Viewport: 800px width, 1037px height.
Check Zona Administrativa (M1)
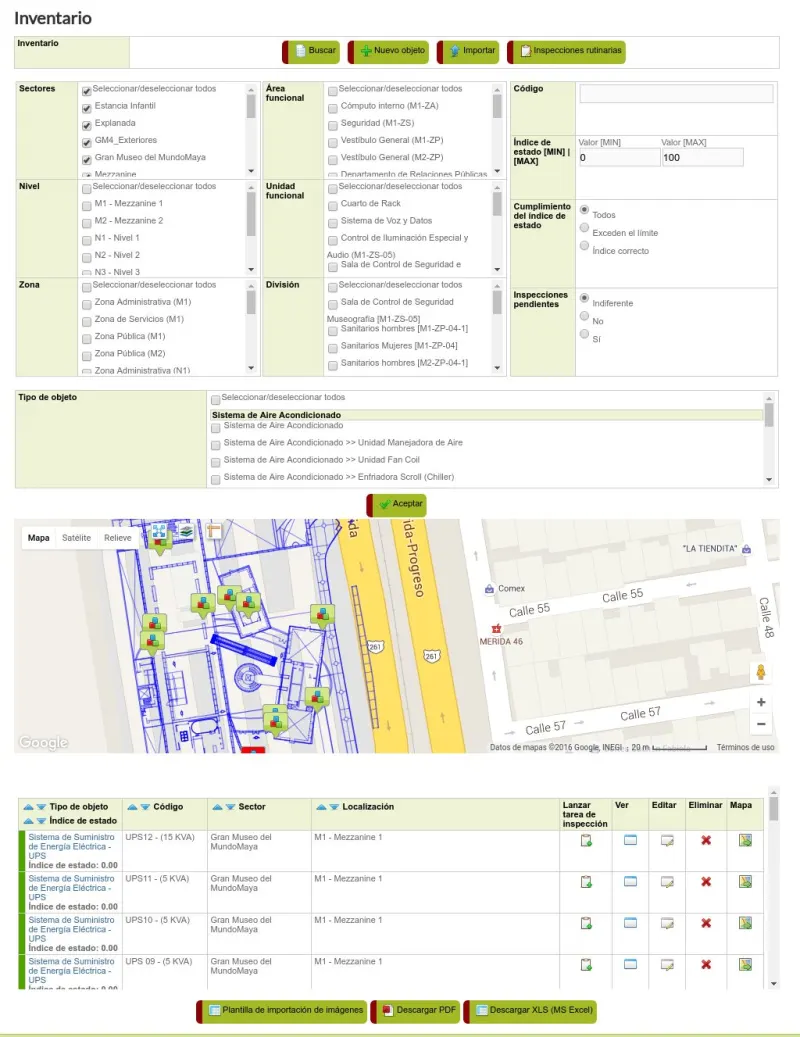[87, 304]
